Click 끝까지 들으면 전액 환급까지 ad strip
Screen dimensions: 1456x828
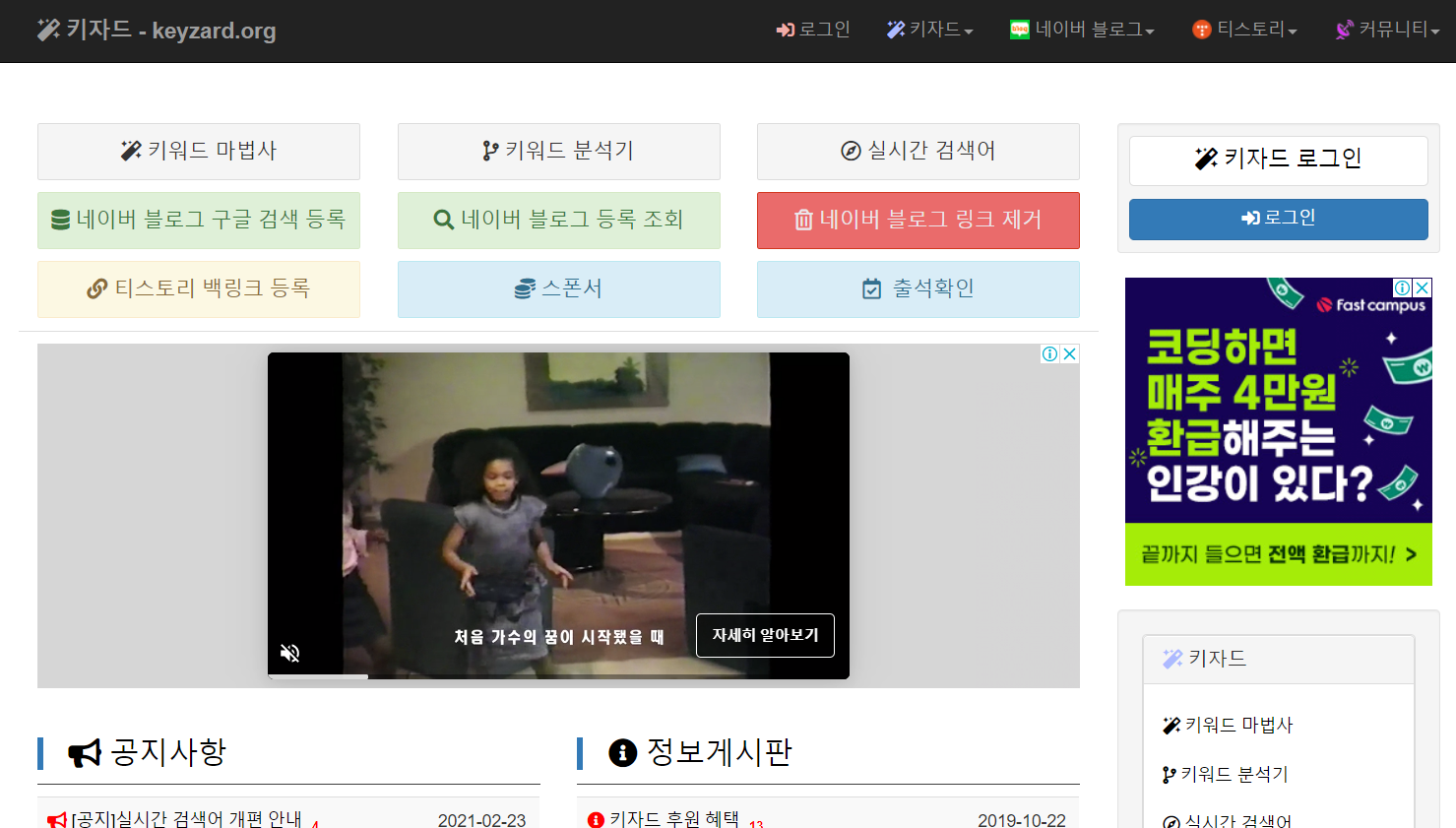pos(1278,554)
